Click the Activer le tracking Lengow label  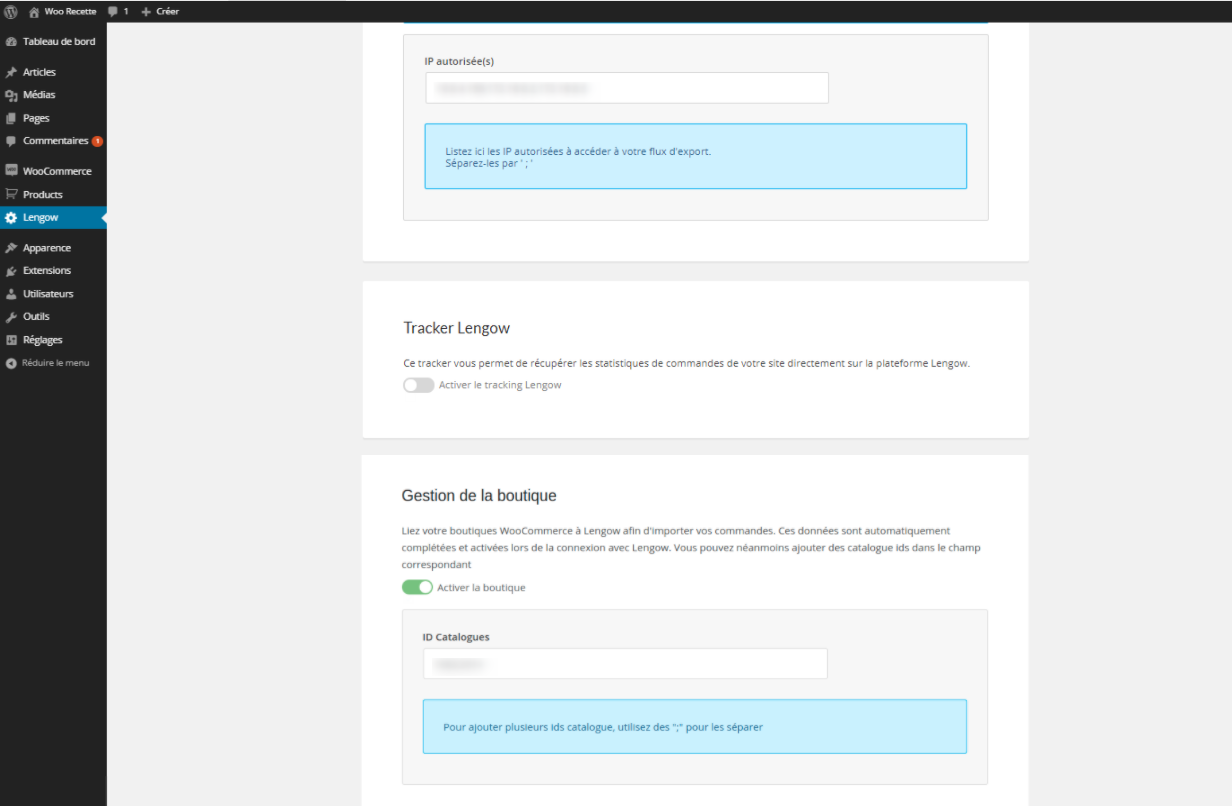(500, 385)
